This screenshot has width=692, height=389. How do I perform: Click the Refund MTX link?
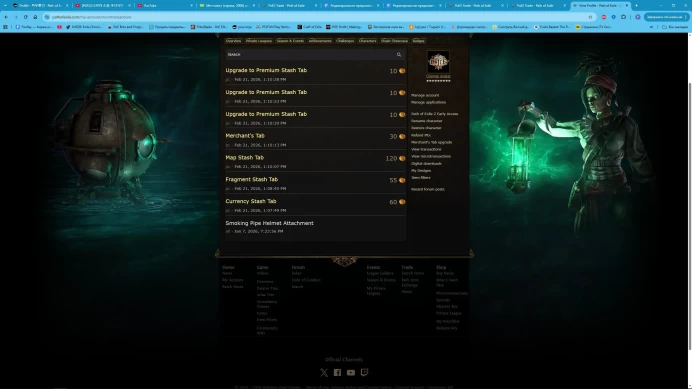pyautogui.click(x=421, y=135)
